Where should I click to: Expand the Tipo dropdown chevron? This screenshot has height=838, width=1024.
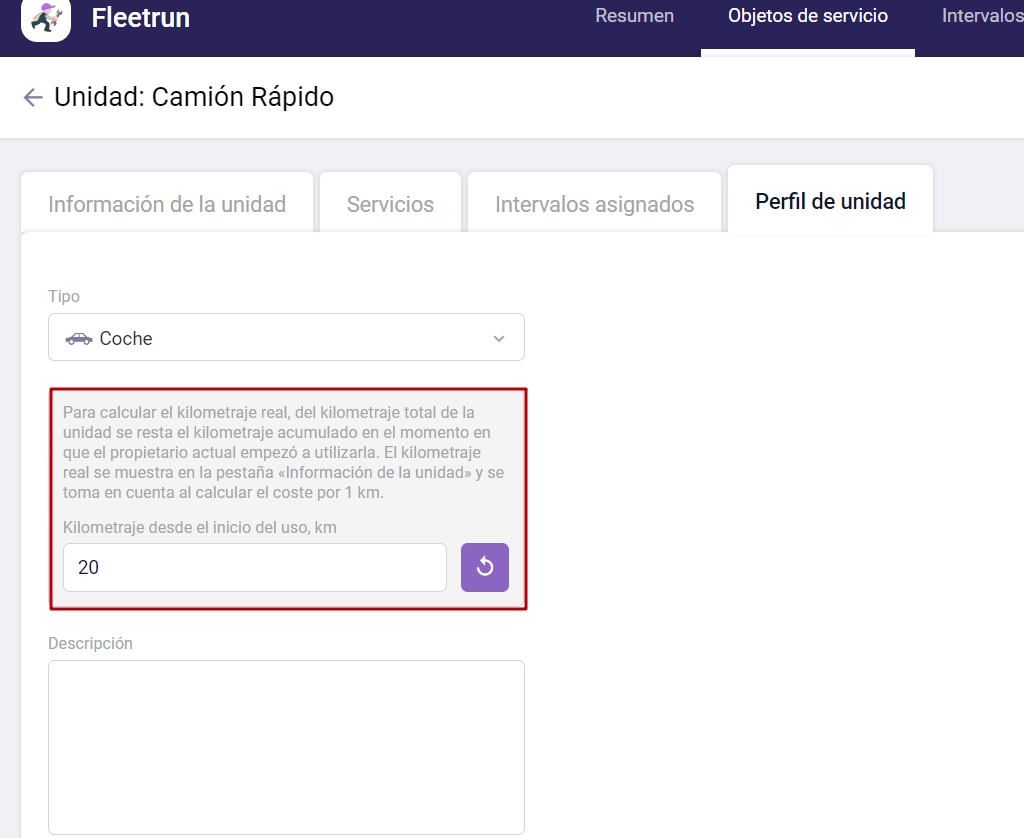[x=499, y=339]
